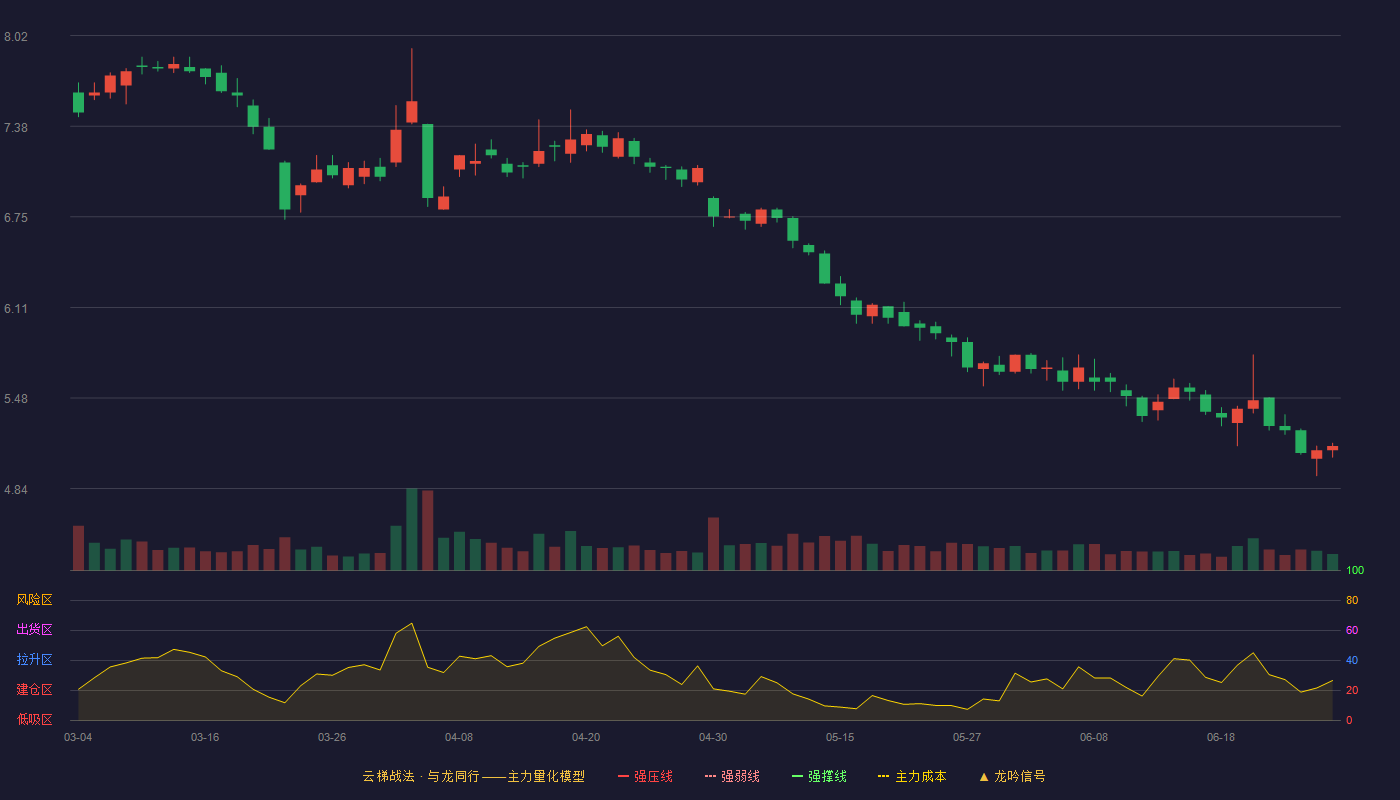Toggle the 强撑线 legend series
The height and width of the screenshot is (800, 1400).
[819, 776]
